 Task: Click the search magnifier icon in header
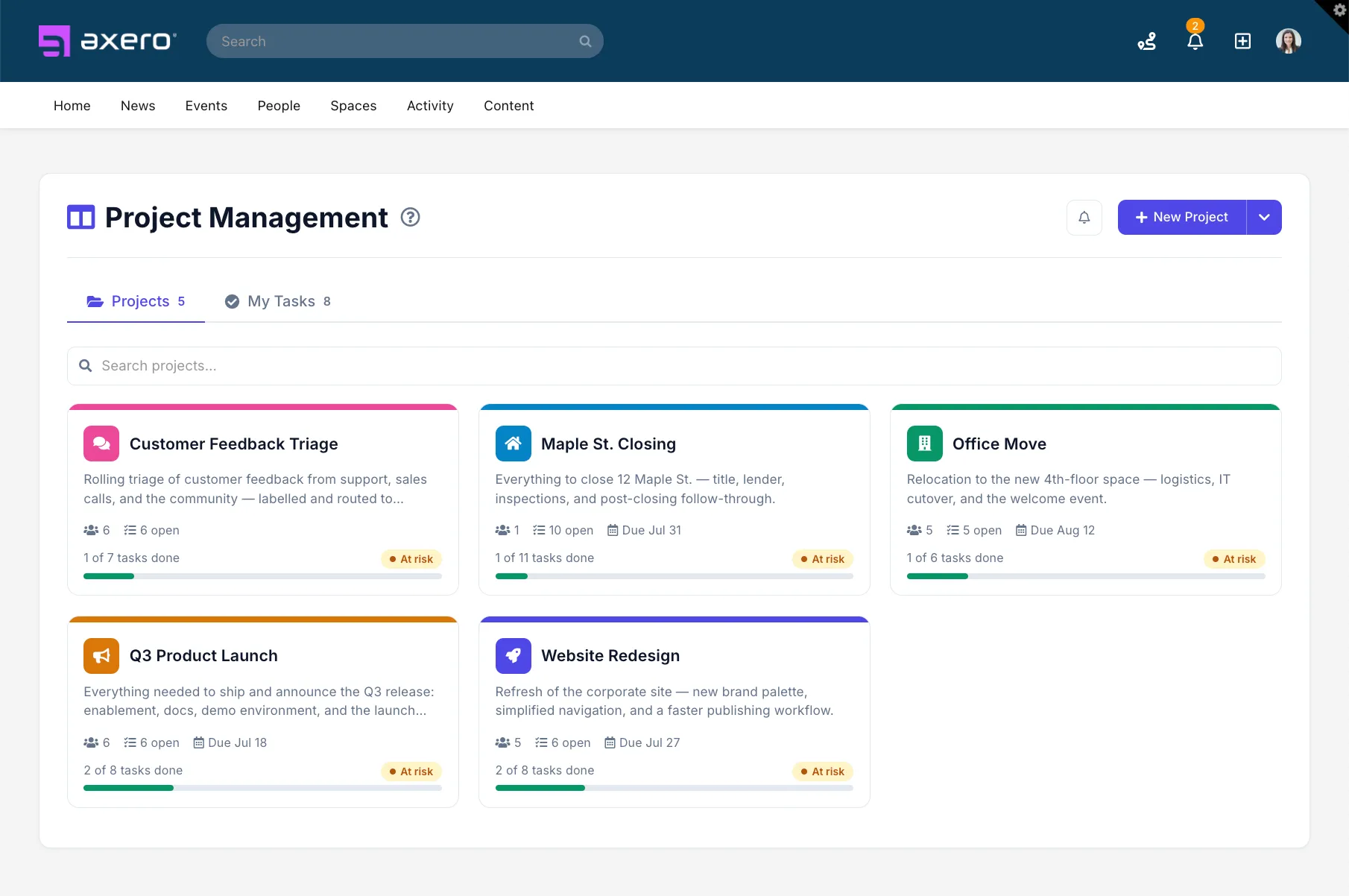585,41
